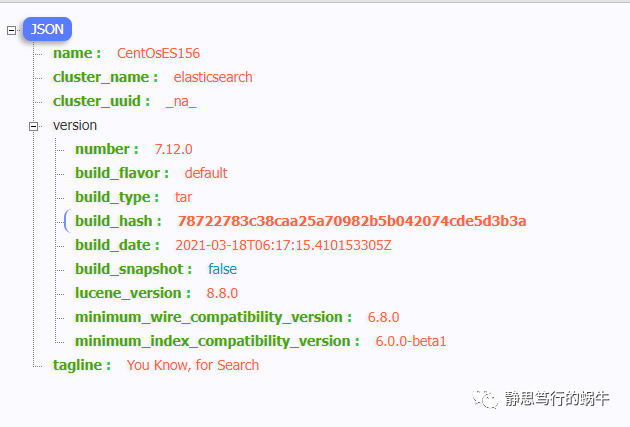630x427 pixels.
Task: Collapse the version node toggle
Action: [34, 126]
